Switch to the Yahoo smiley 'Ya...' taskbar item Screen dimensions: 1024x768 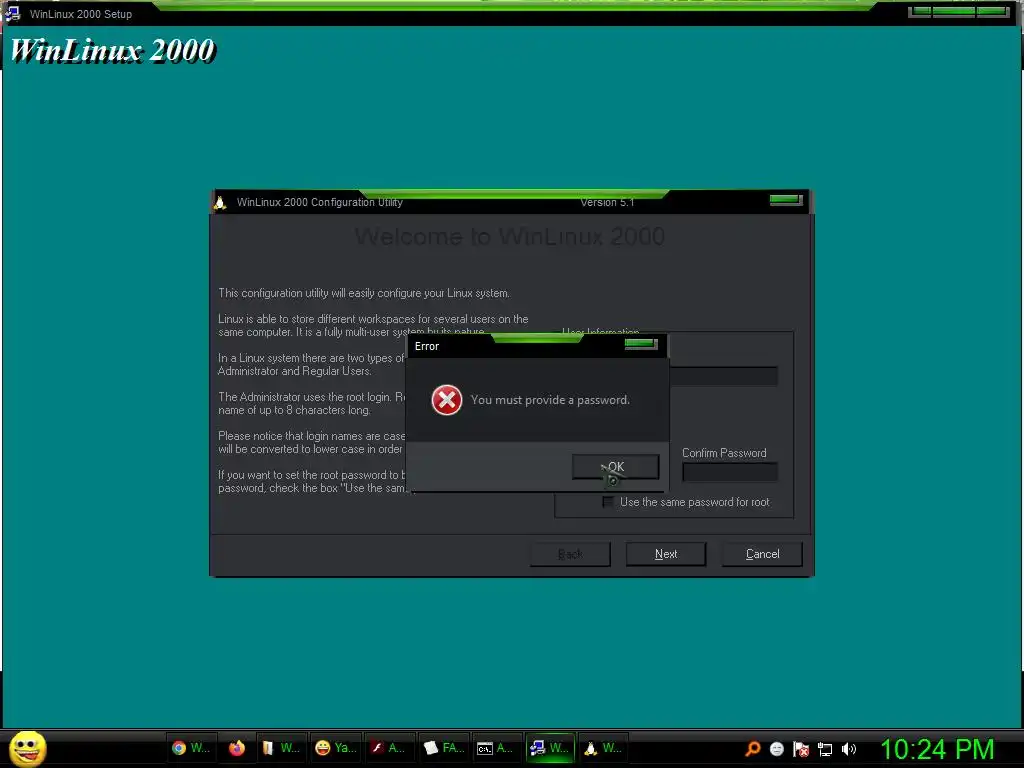point(335,748)
